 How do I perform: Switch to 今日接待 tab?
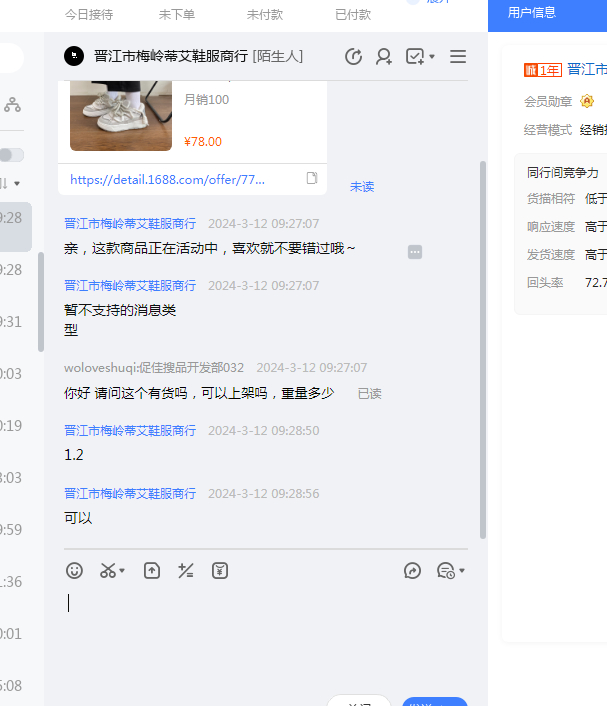(89, 15)
